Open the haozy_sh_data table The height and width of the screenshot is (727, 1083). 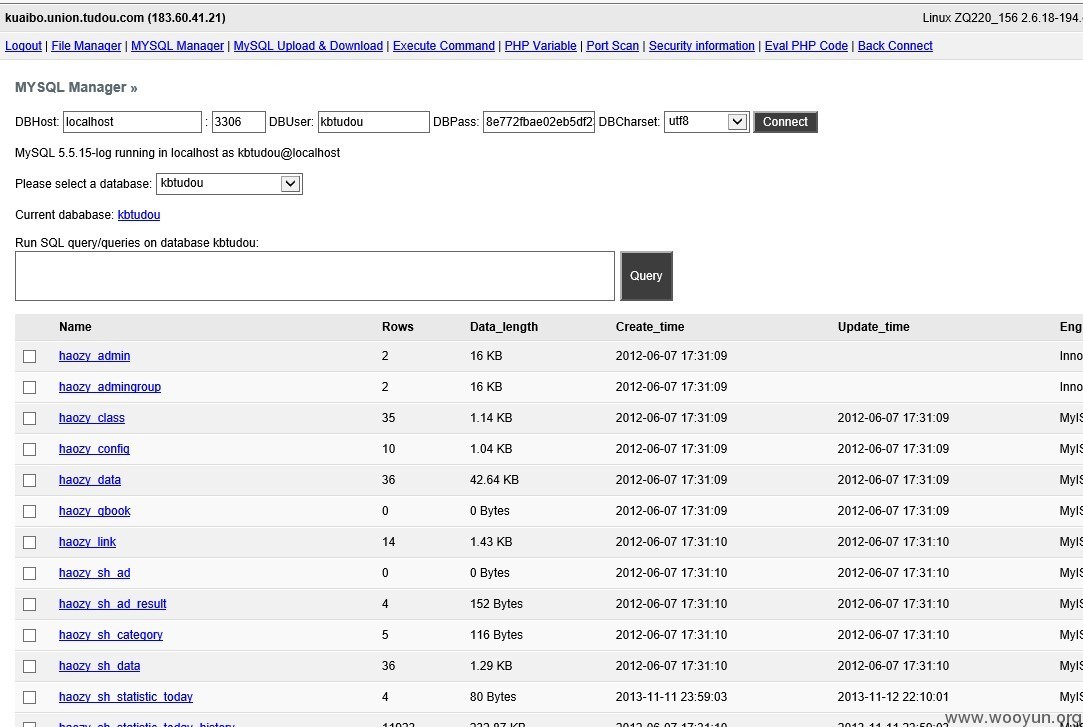(99, 667)
